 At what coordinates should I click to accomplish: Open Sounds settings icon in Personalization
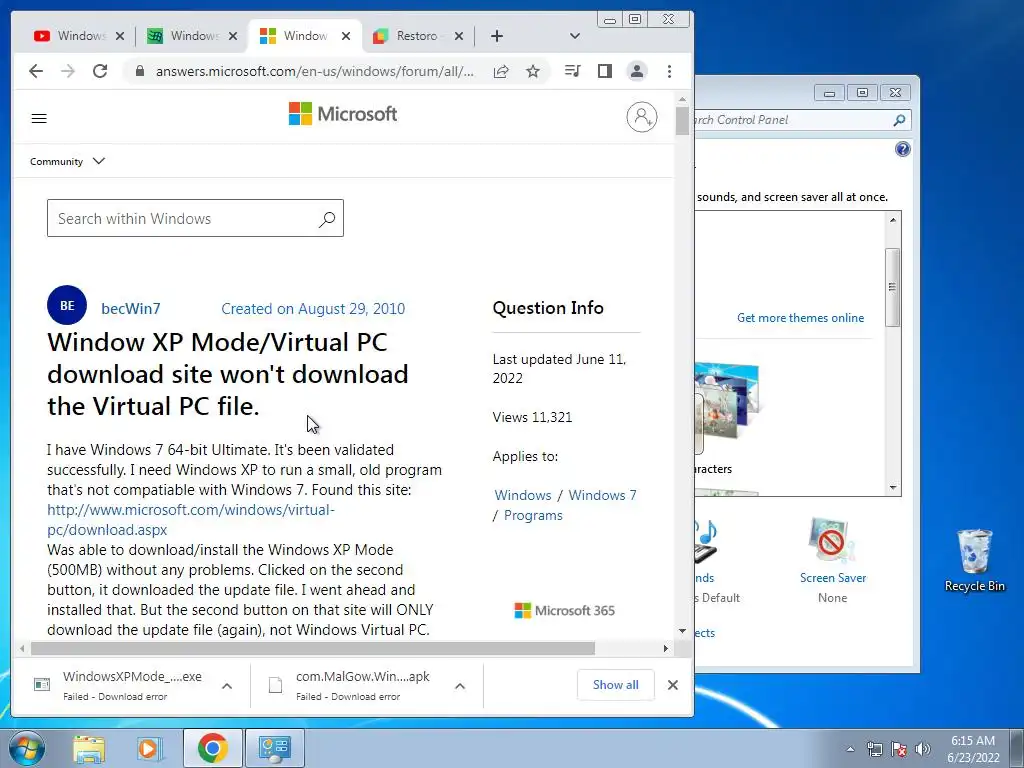(x=705, y=542)
